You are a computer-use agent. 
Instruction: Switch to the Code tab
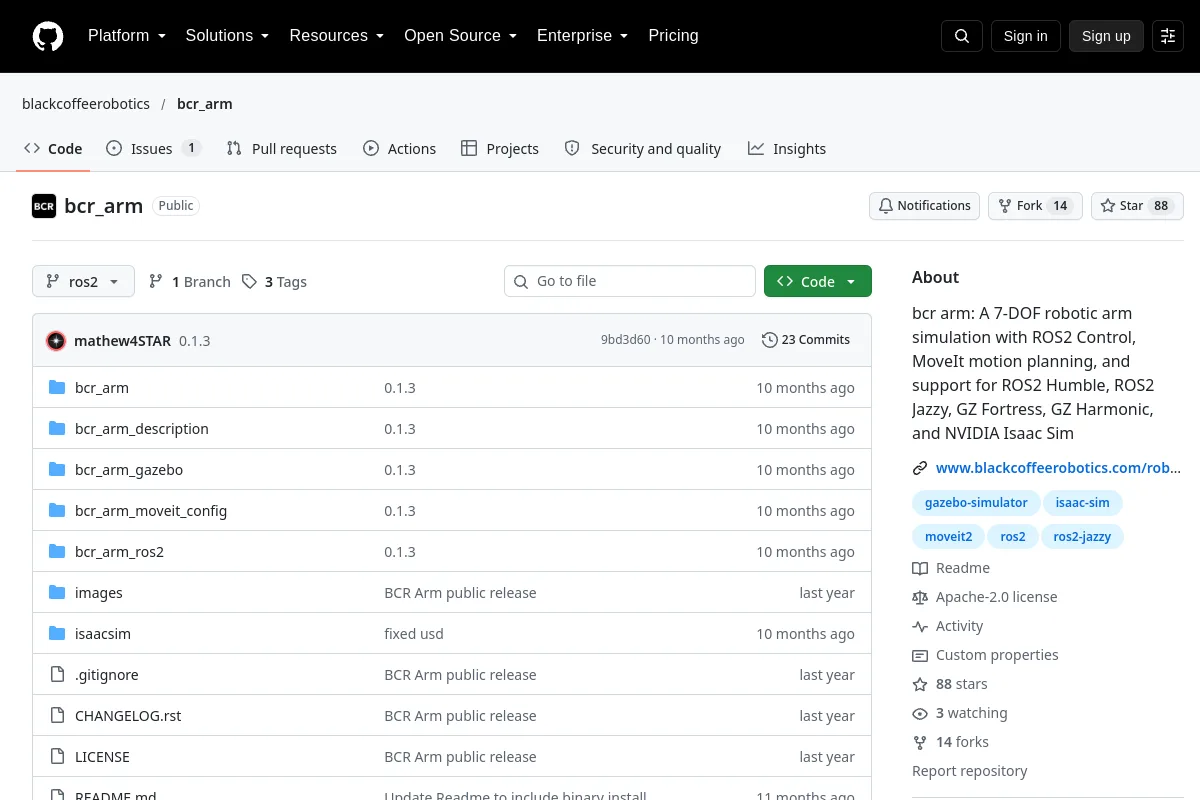53,148
